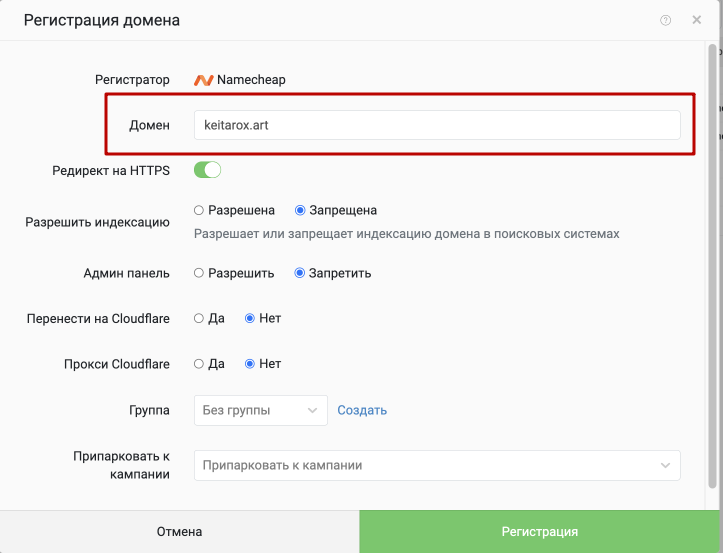Open Припарковать к кампании dropdown
723x553 pixels.
click(437, 465)
